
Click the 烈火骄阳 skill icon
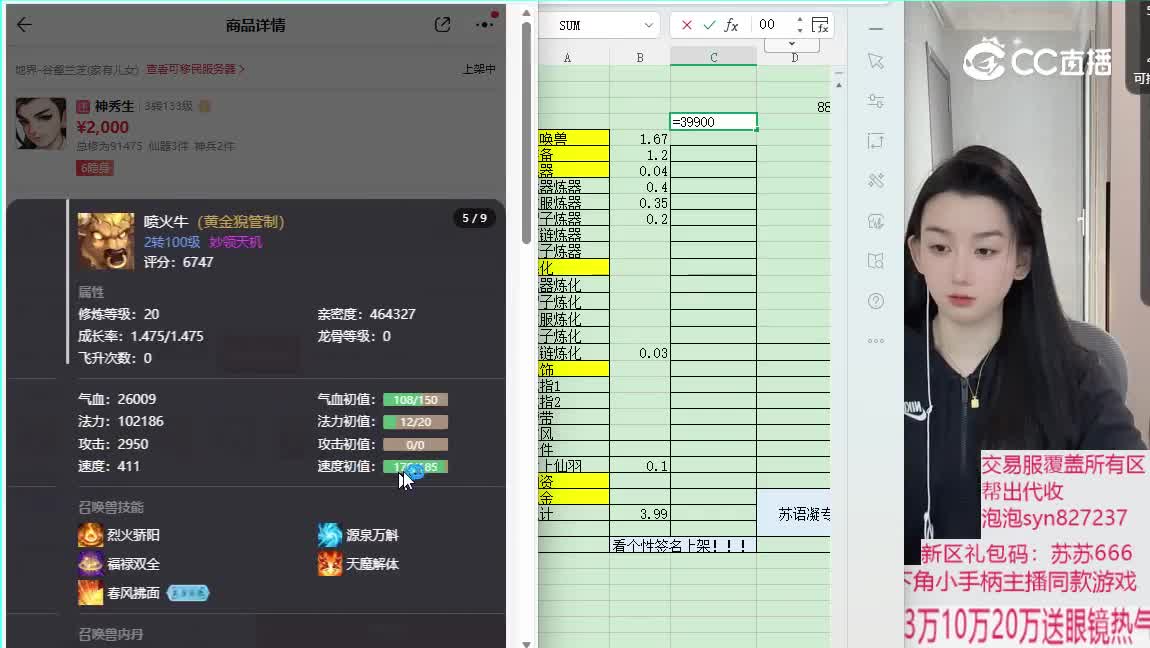pos(91,535)
